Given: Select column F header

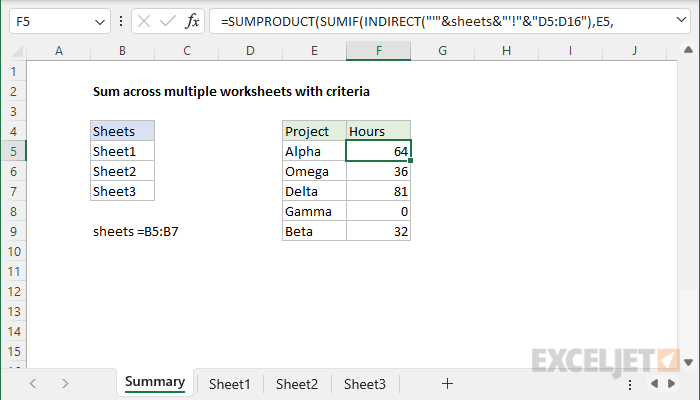Looking at the screenshot, I should (x=378, y=51).
